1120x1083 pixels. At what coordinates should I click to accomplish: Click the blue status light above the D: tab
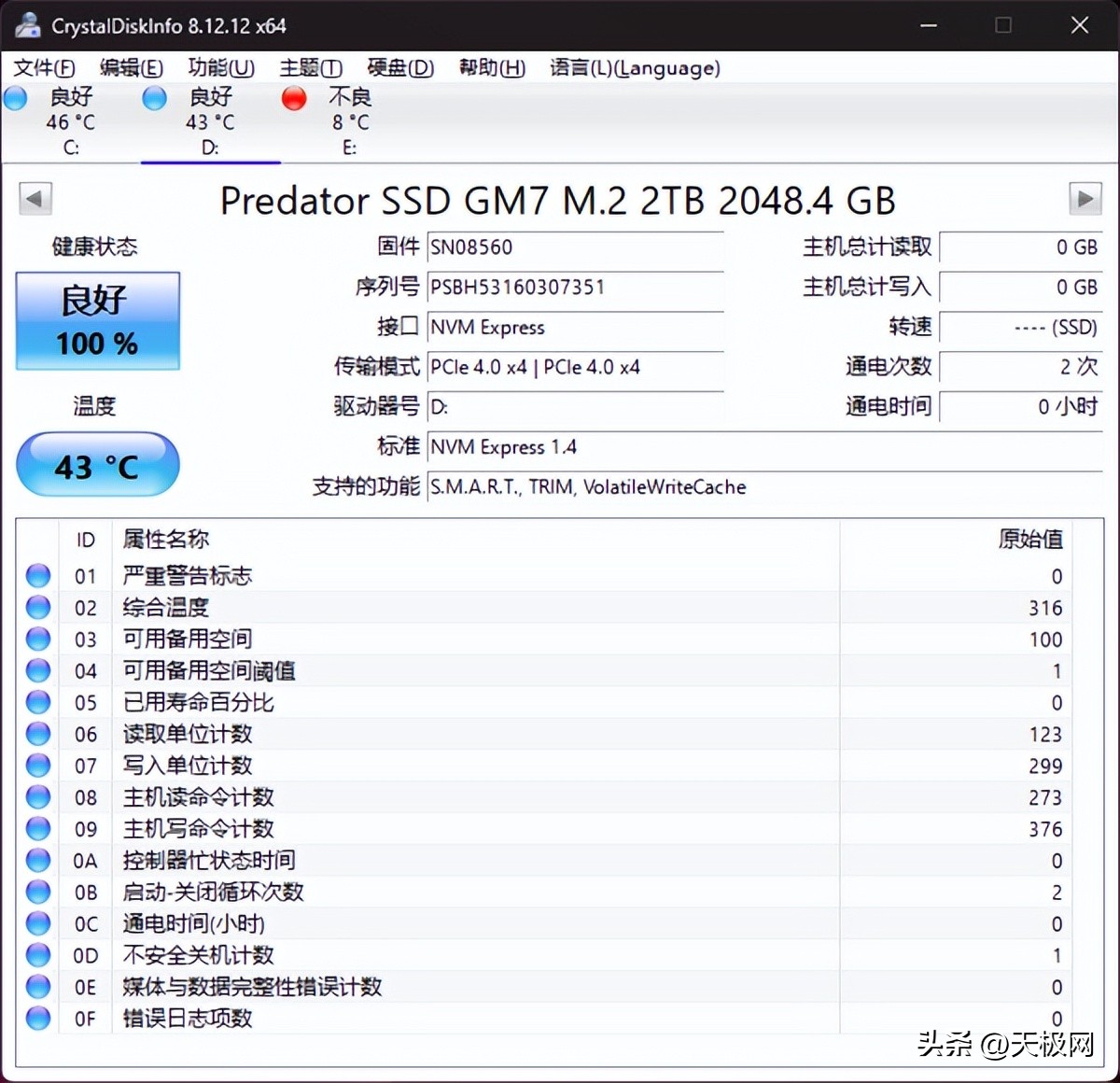[153, 97]
